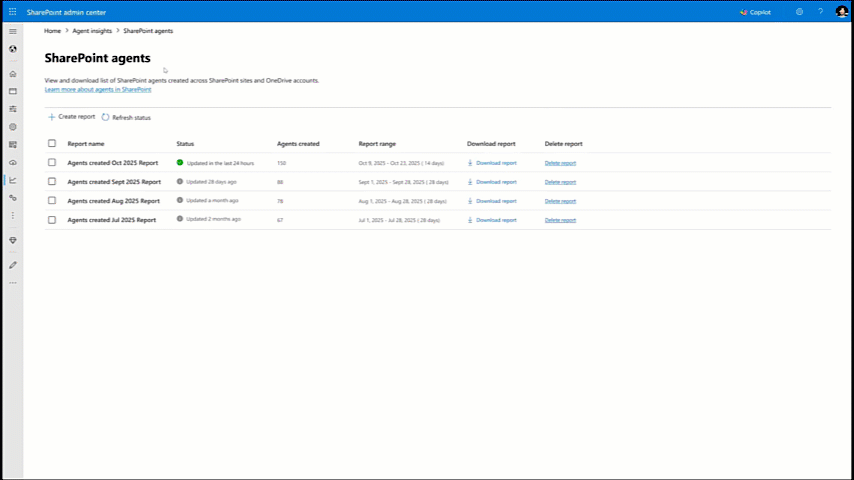The image size is (854, 480).
Task: Open the diamond premium icon in rail
Action: (13, 240)
